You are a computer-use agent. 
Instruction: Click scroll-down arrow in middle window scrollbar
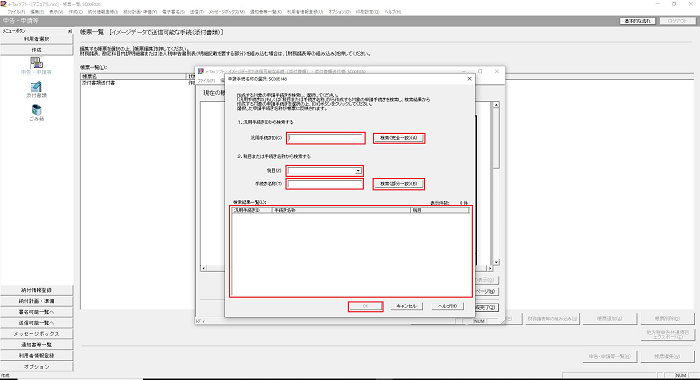(496, 262)
